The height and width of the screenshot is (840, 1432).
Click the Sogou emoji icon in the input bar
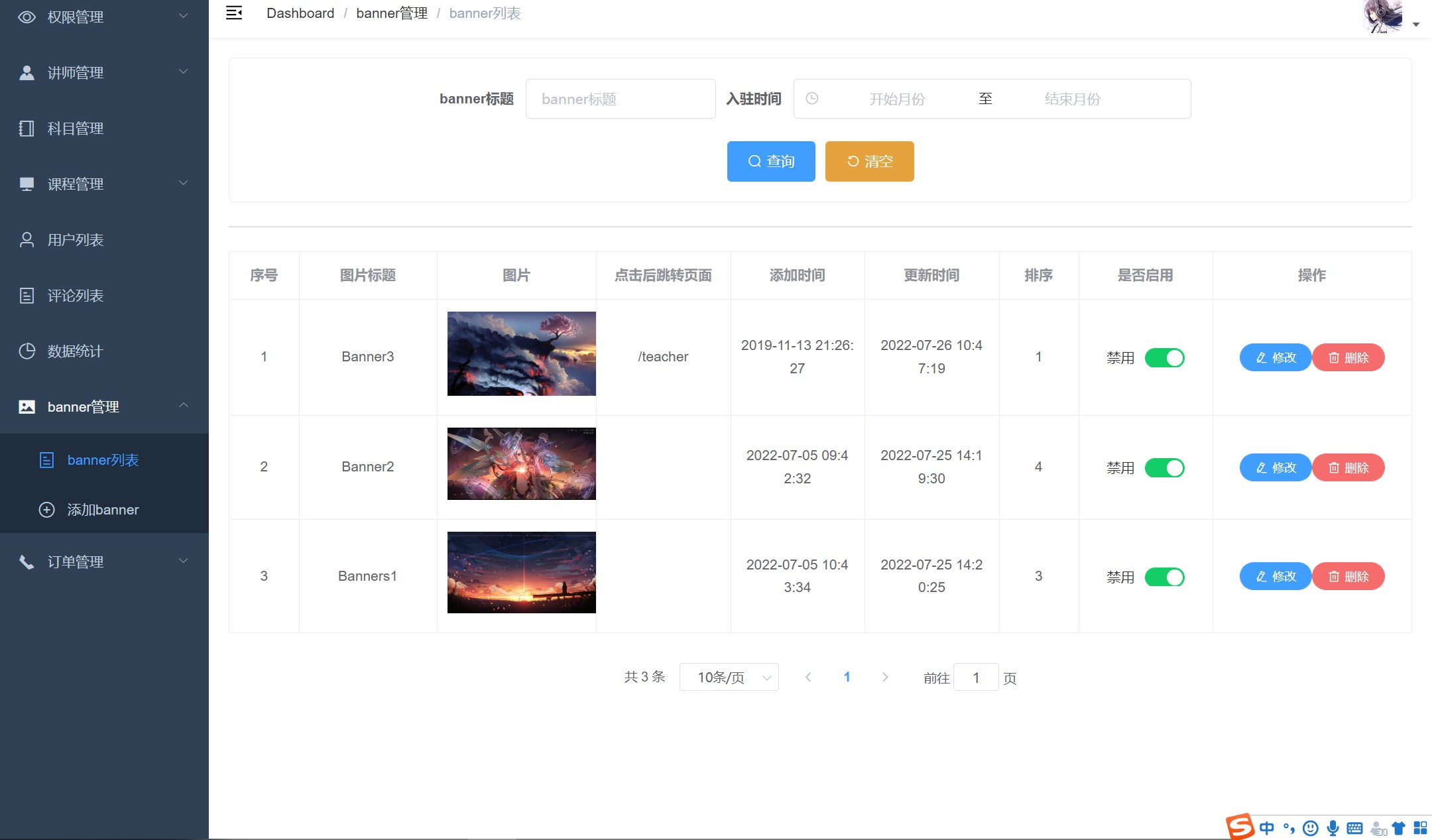coord(1310,827)
